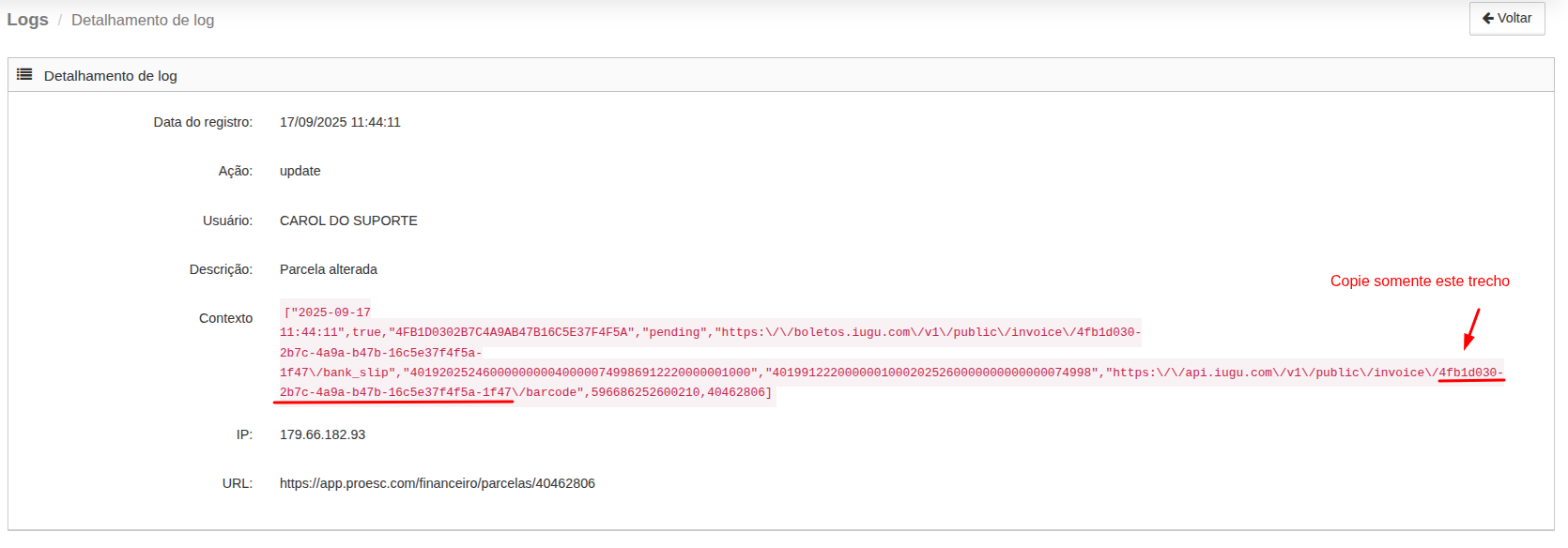Click the left arrow icon in Voltar
Screen dimensions: 1568x548
[1487, 19]
